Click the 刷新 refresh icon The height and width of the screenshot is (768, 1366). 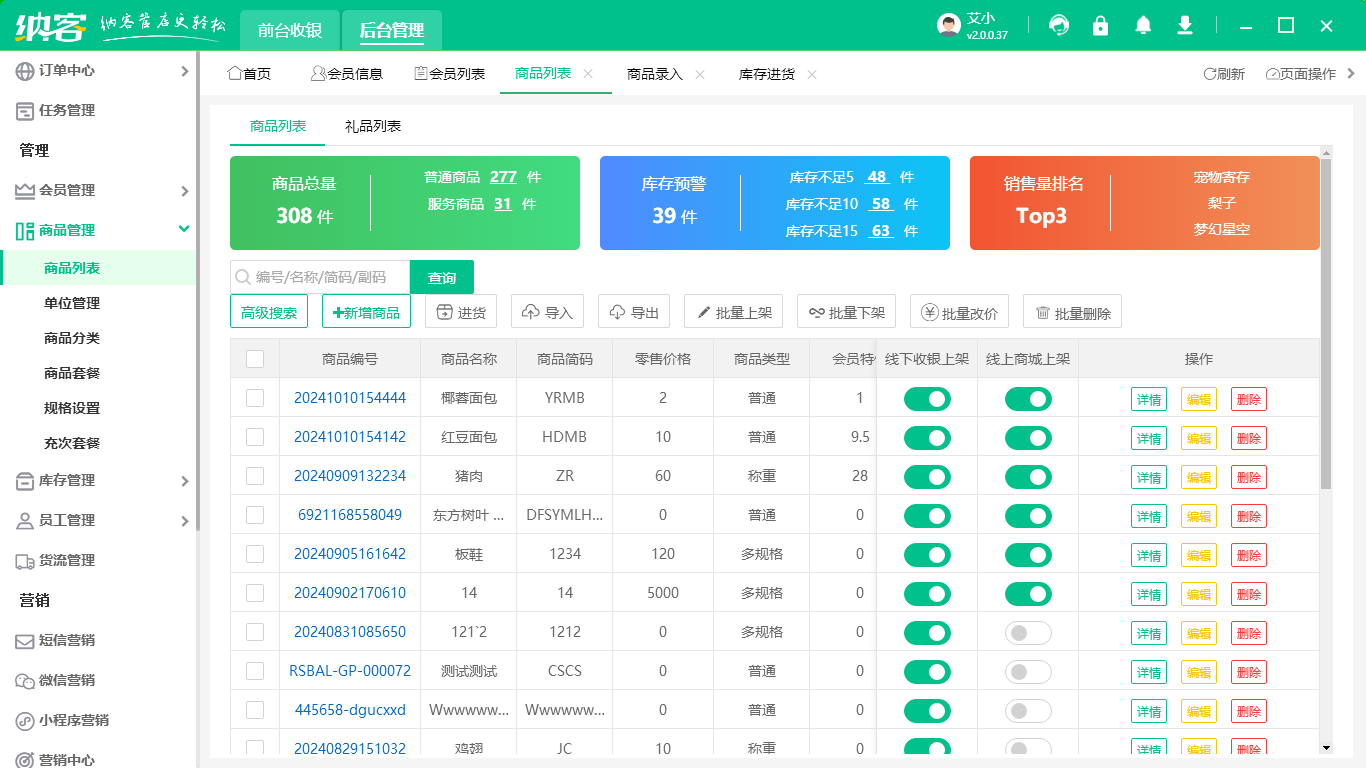(x=1224, y=74)
